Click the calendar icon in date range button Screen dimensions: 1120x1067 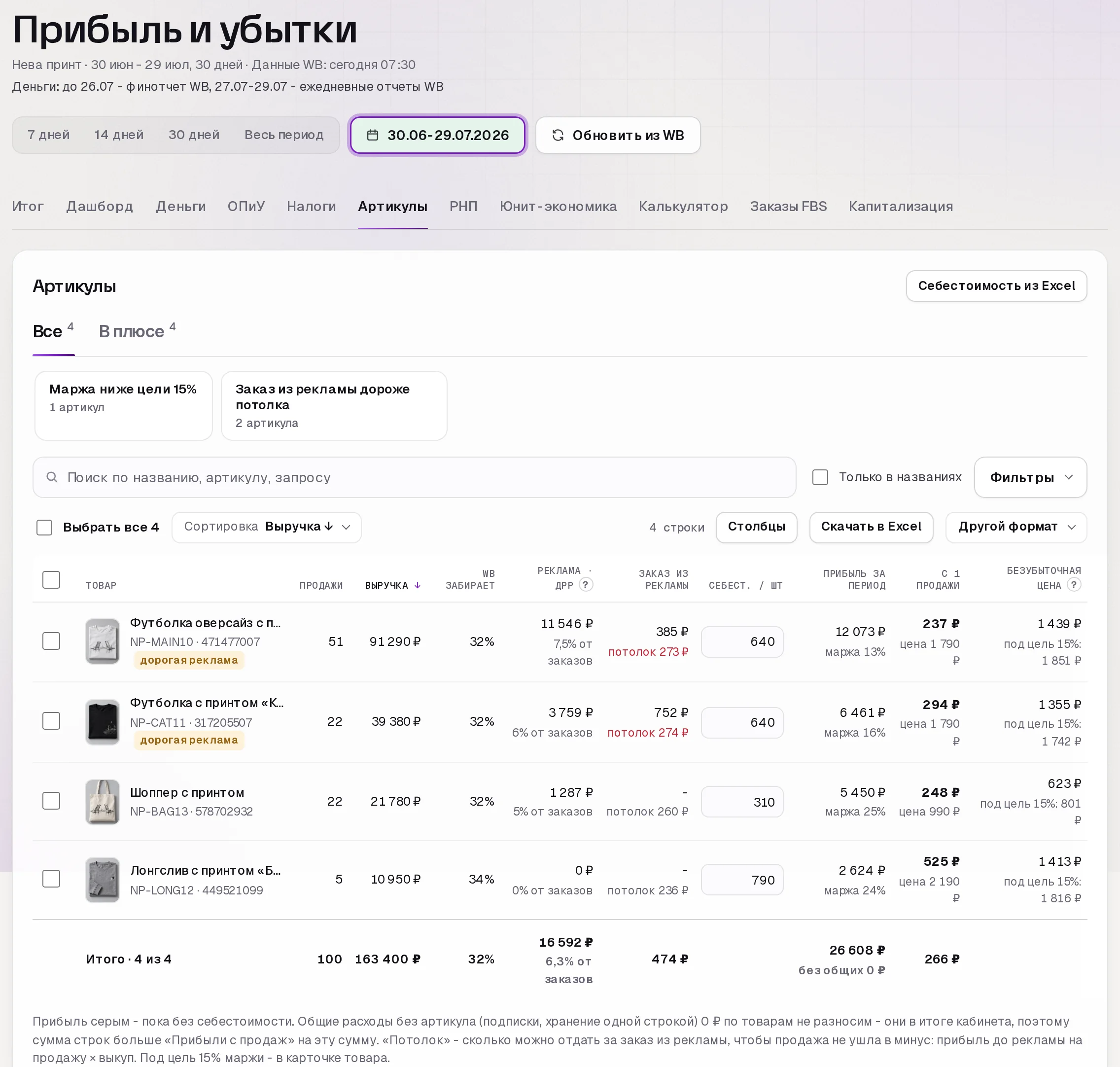tap(372, 136)
